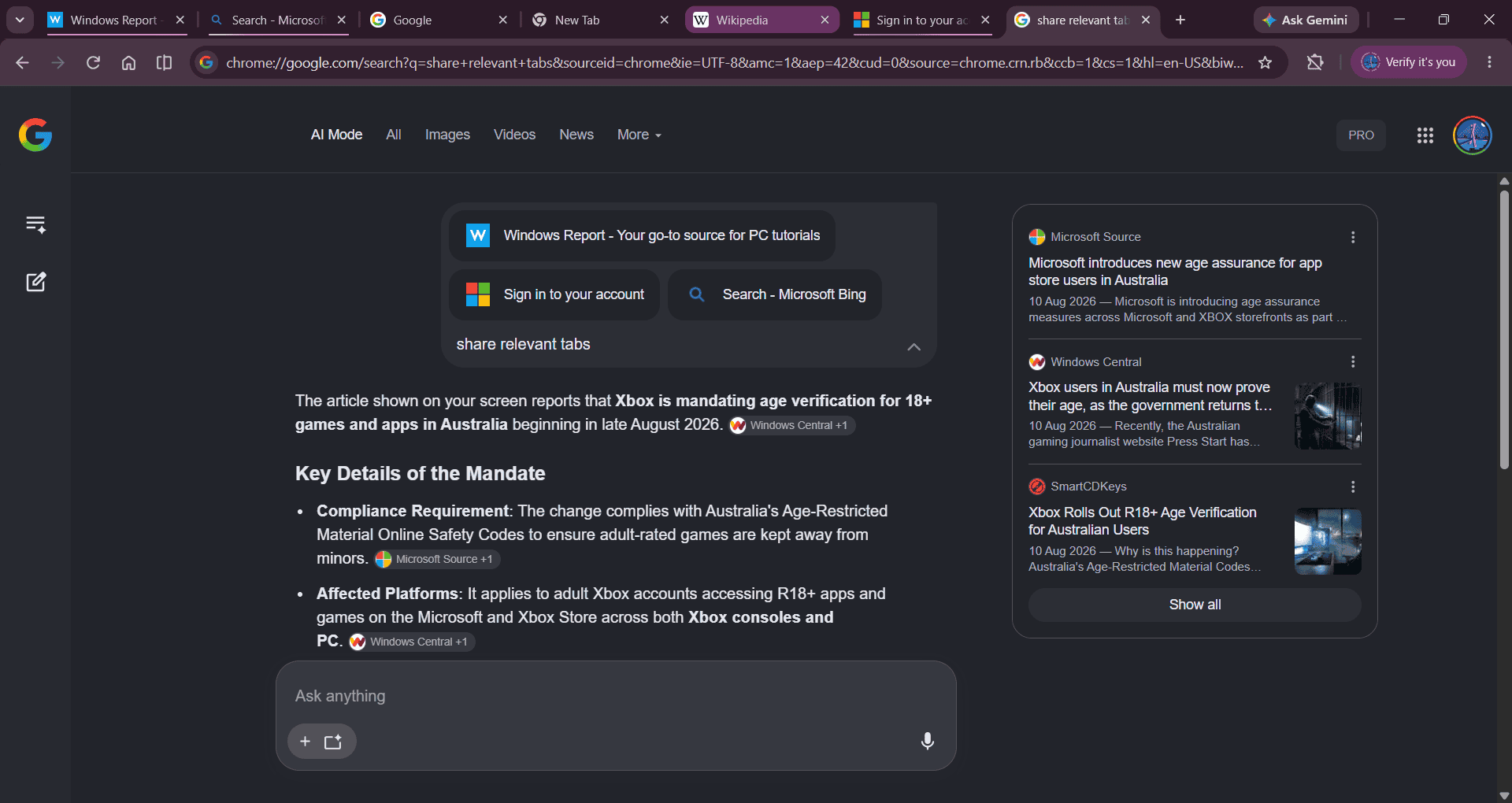Select the AI Mode tab

(x=336, y=135)
